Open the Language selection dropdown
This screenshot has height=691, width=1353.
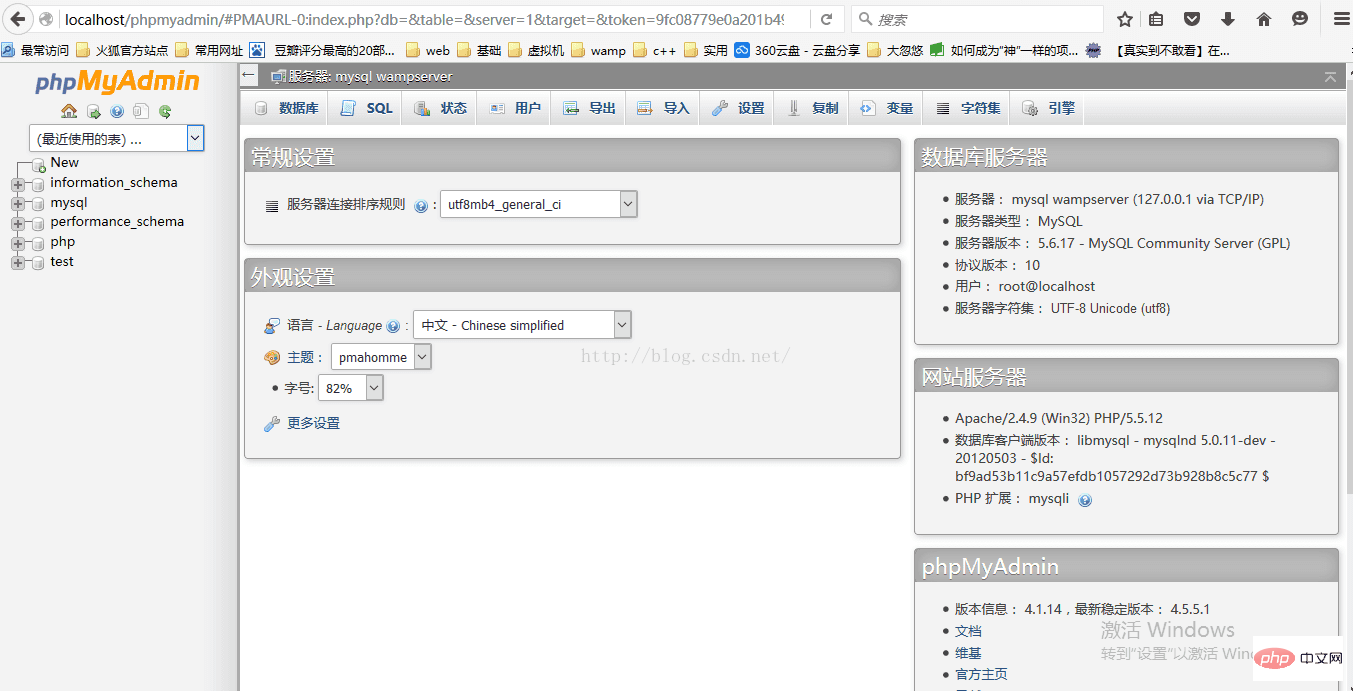pos(522,325)
